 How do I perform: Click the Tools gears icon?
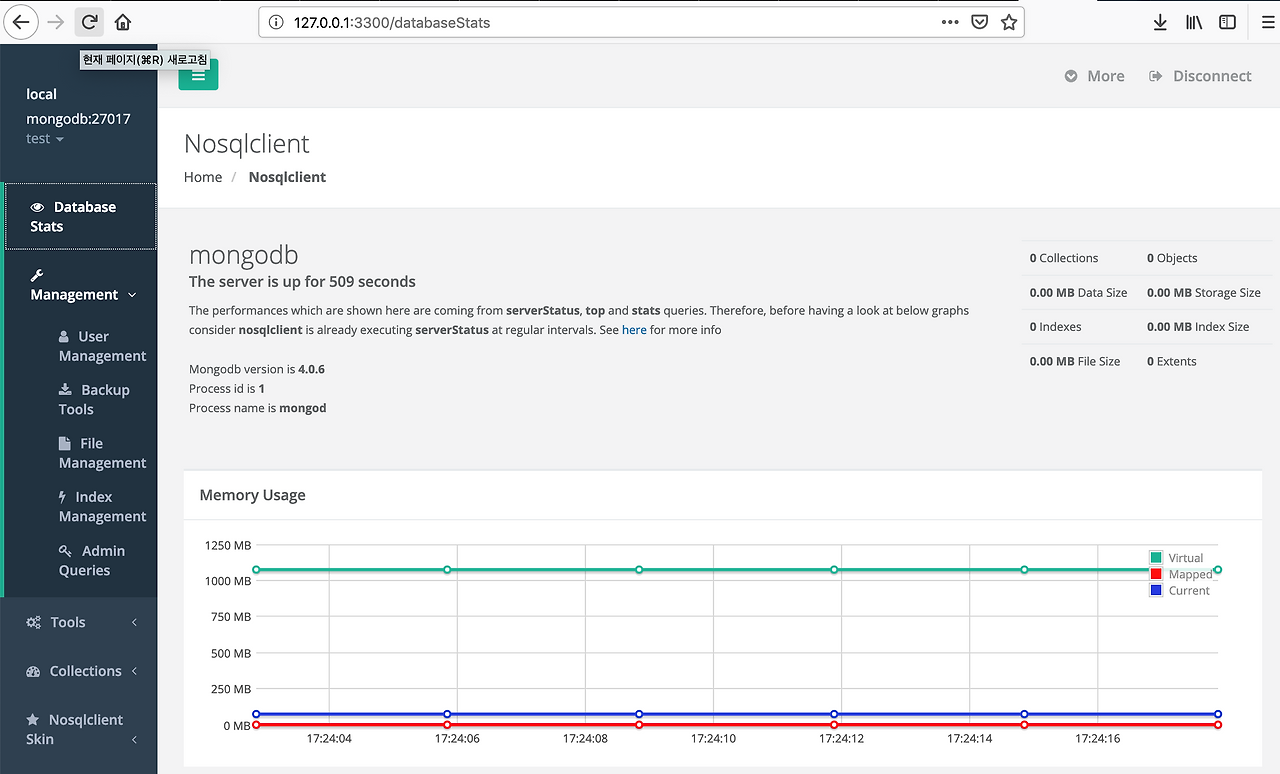(x=34, y=622)
